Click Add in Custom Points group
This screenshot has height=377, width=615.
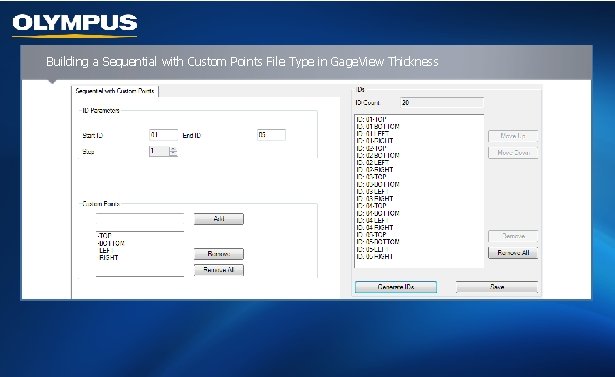[x=219, y=219]
